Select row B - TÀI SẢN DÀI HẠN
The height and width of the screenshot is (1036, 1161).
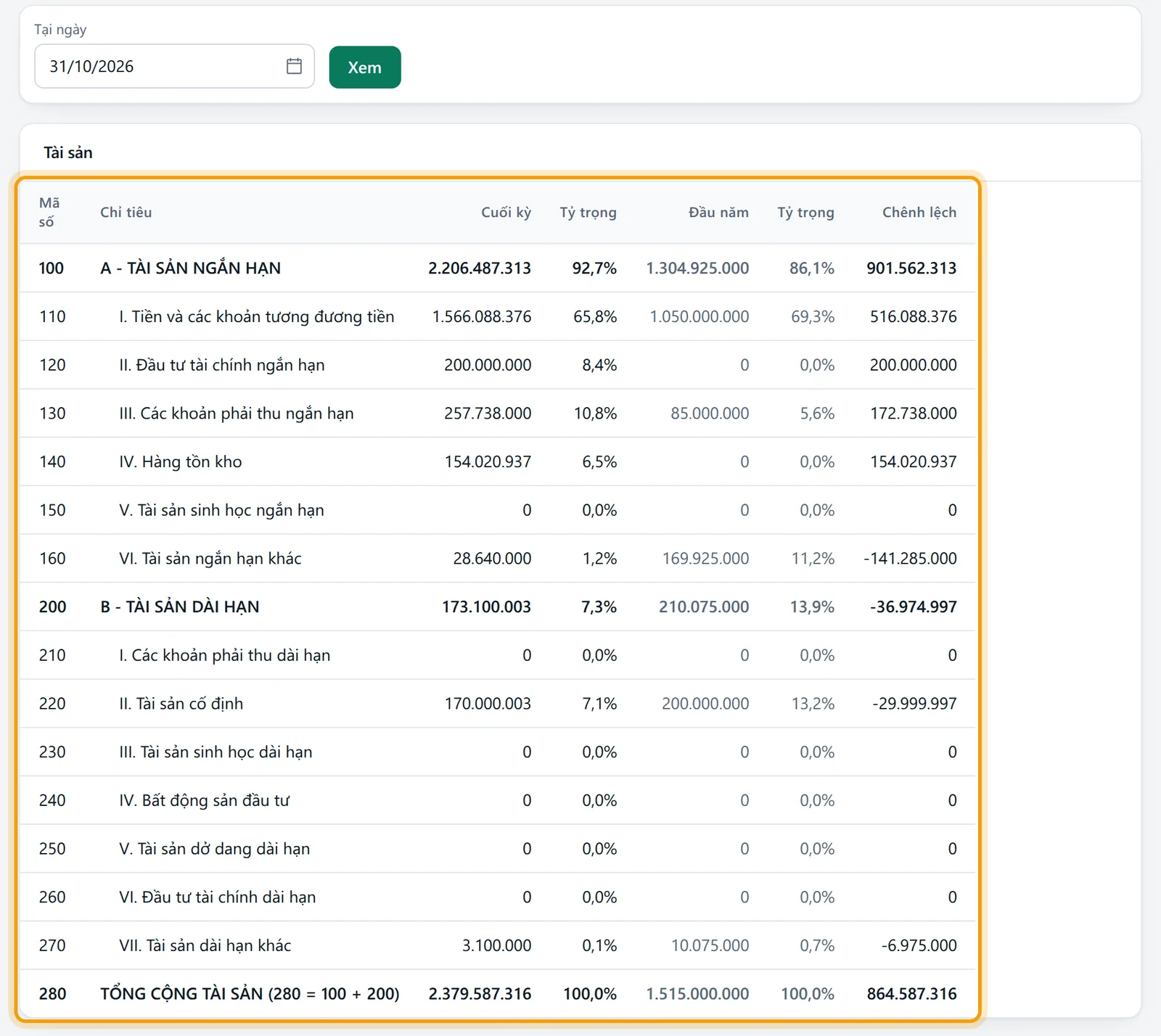498,607
